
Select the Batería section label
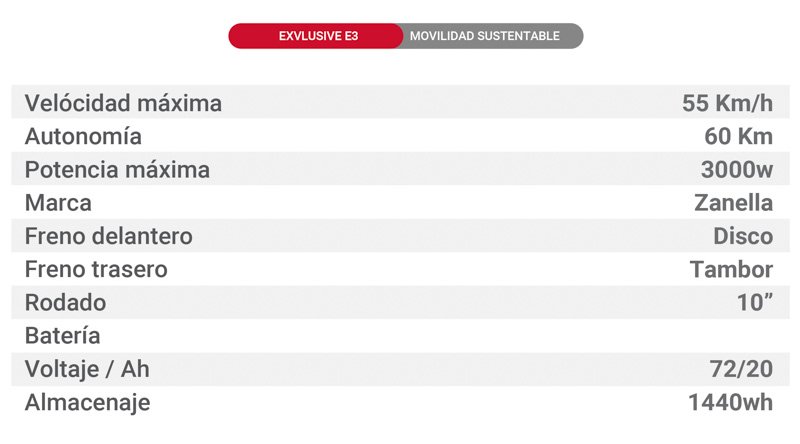point(62,336)
